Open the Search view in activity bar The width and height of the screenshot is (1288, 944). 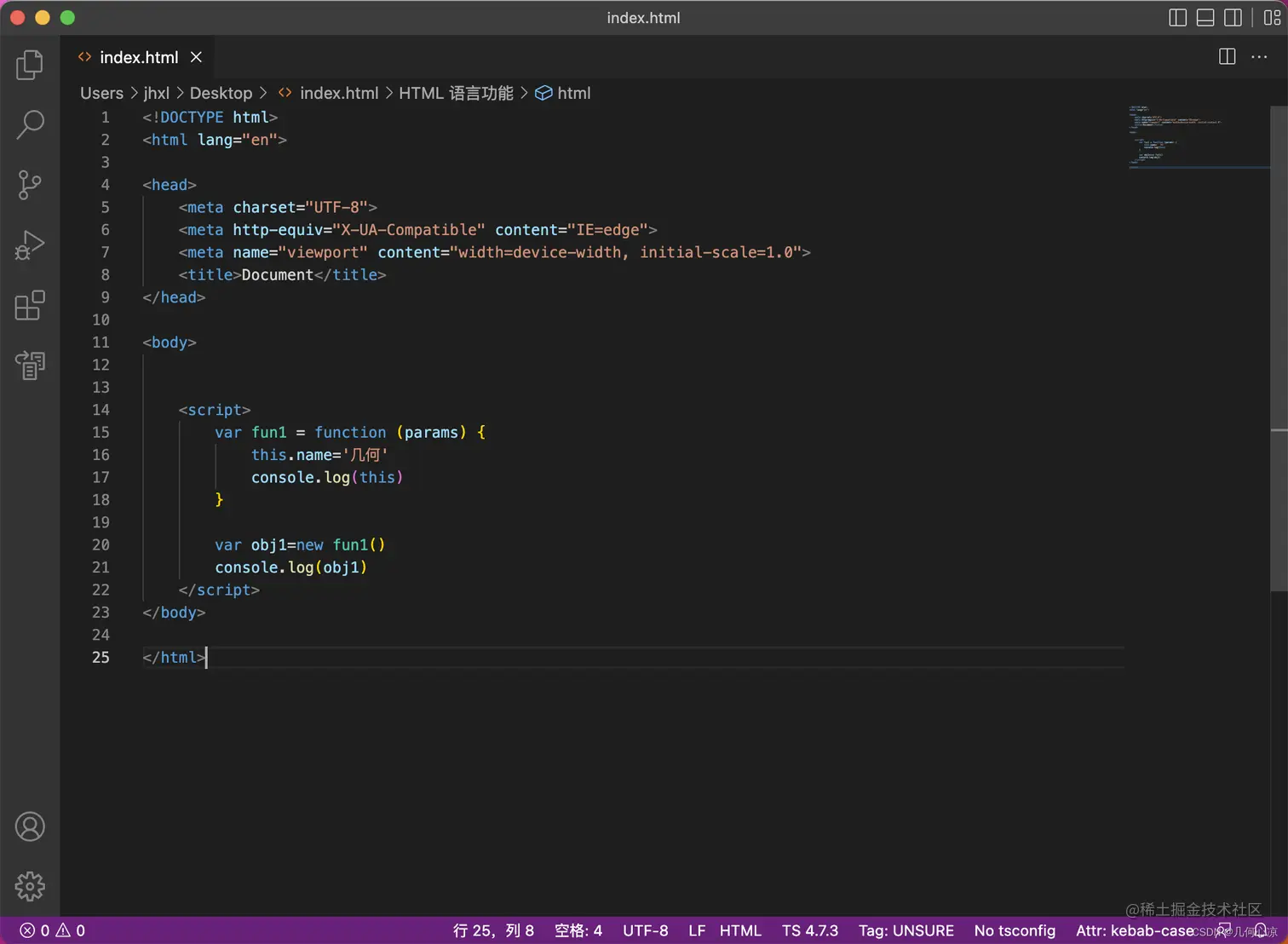click(x=30, y=124)
